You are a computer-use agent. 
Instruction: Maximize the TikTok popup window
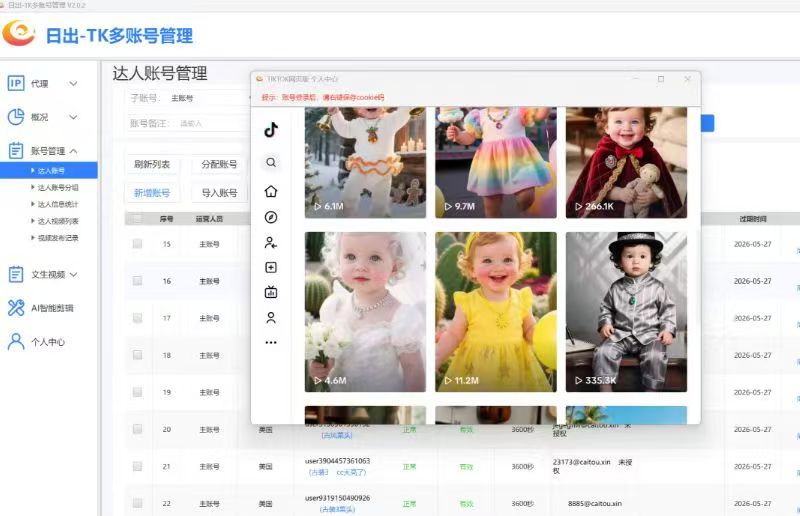(x=661, y=79)
